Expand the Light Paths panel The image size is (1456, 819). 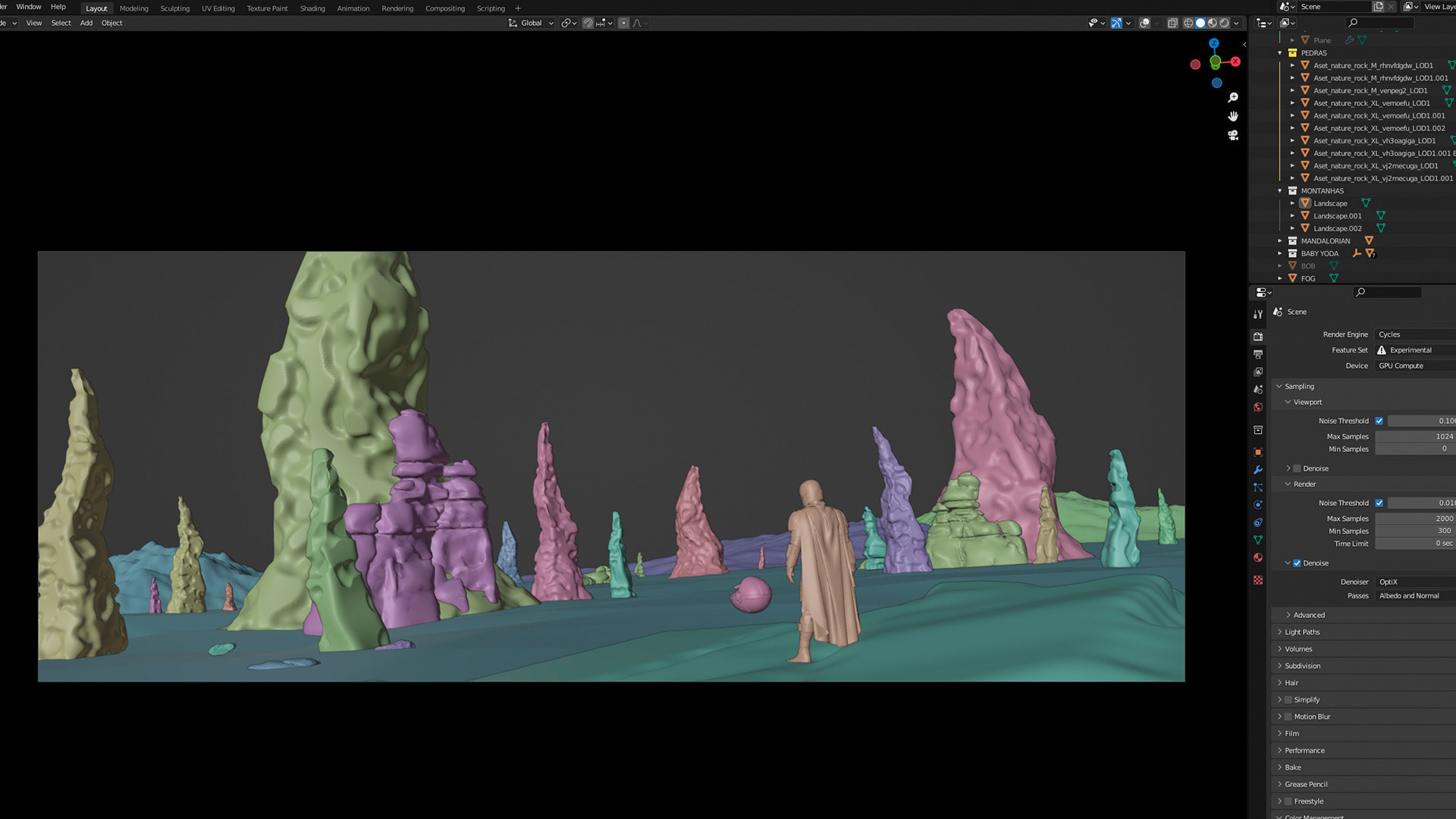(1302, 632)
